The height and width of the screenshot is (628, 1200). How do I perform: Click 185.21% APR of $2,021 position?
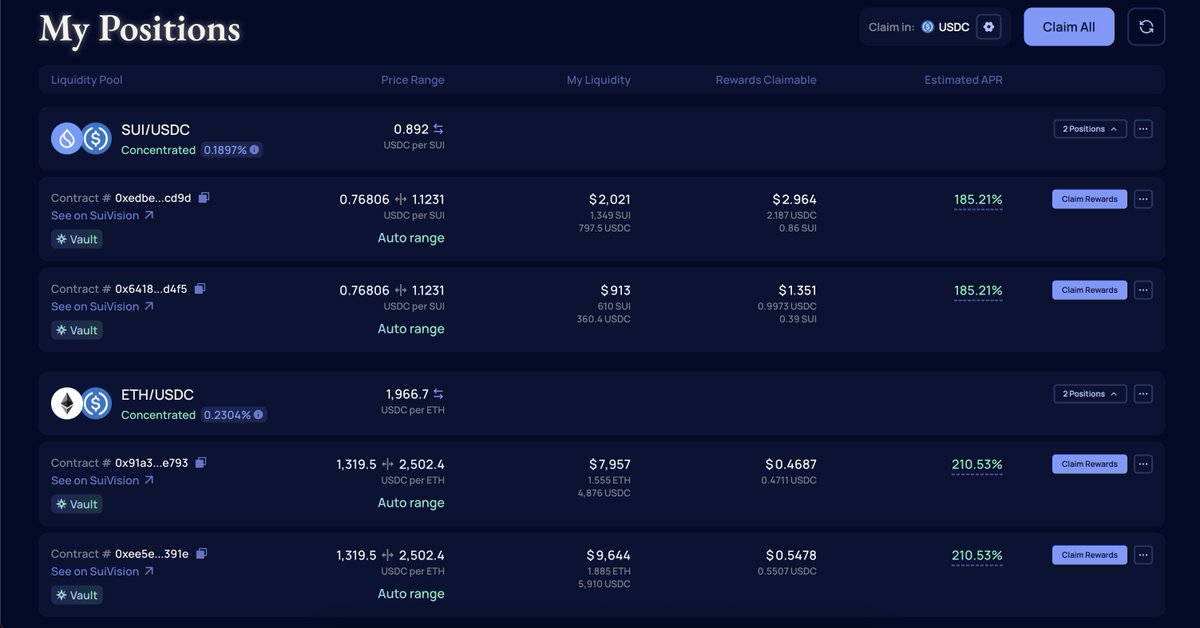(x=978, y=200)
